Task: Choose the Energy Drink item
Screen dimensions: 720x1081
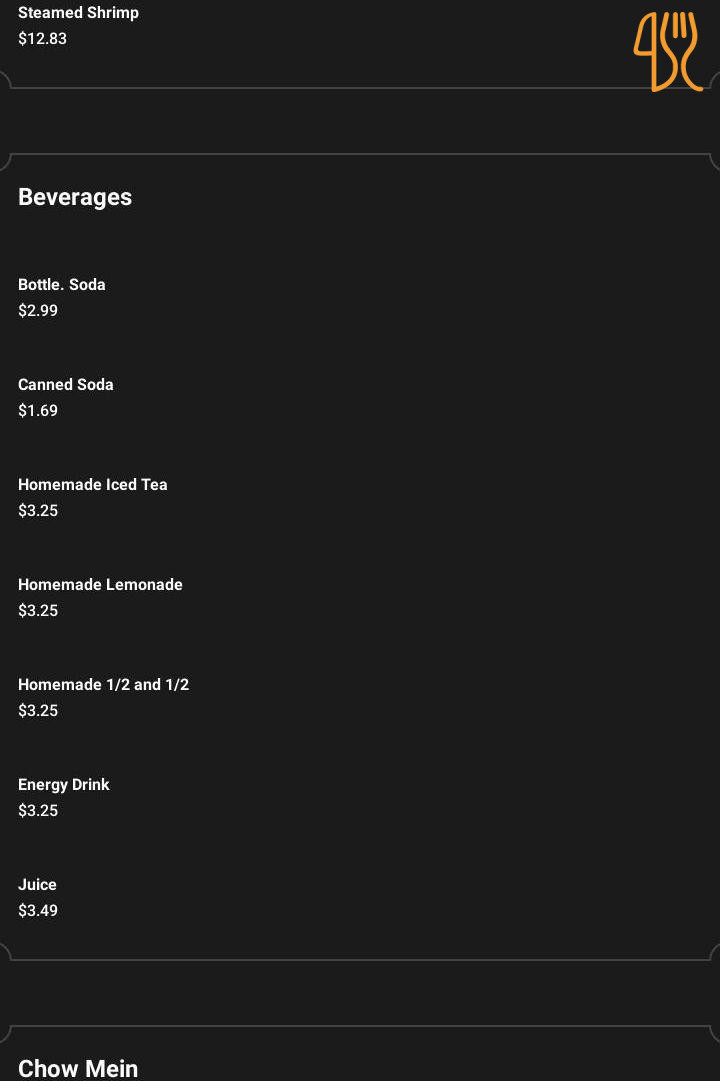Action: tap(64, 785)
